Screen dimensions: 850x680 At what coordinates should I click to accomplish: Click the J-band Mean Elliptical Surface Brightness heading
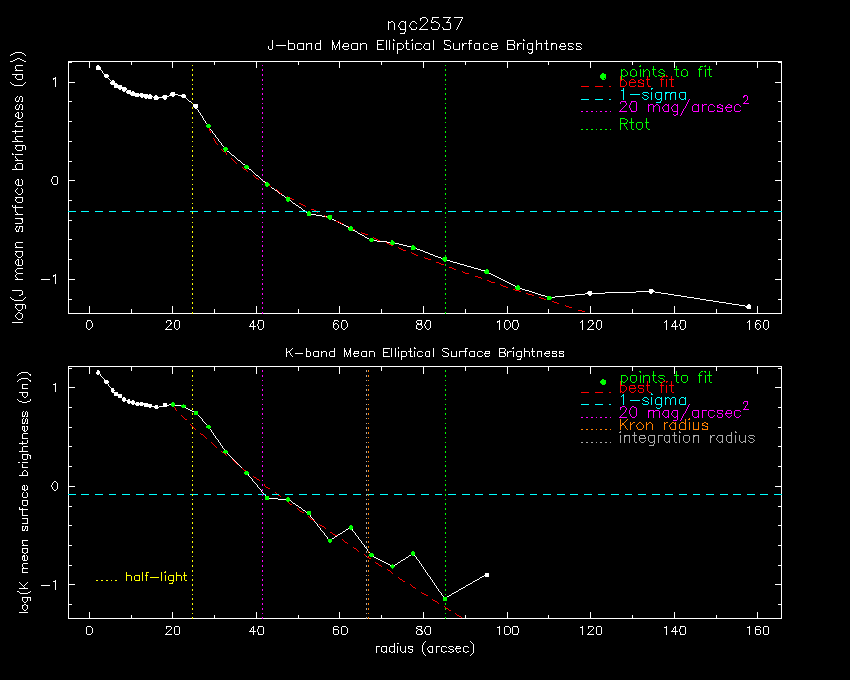click(424, 45)
